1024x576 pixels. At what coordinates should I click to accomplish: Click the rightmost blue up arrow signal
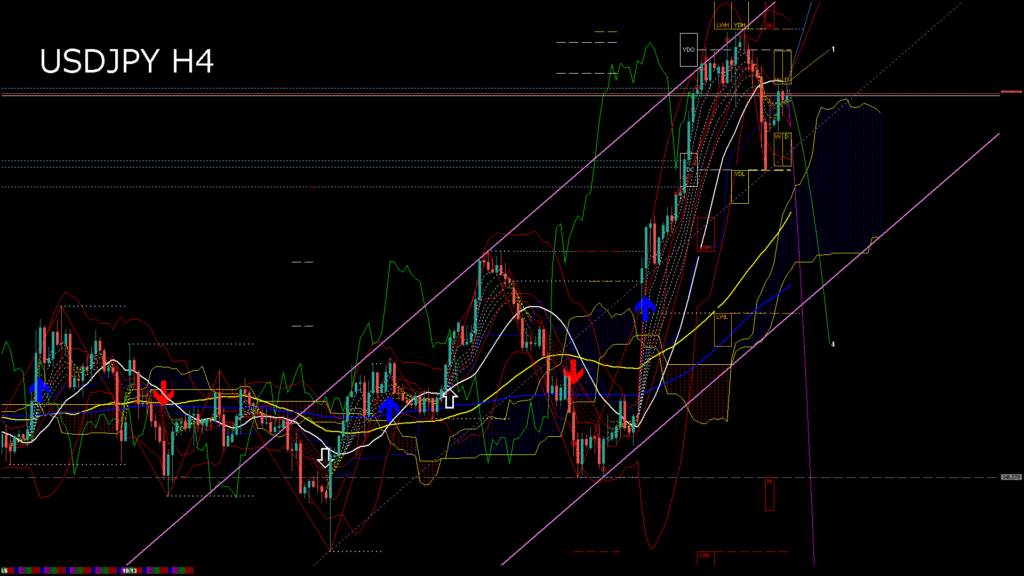pos(645,308)
